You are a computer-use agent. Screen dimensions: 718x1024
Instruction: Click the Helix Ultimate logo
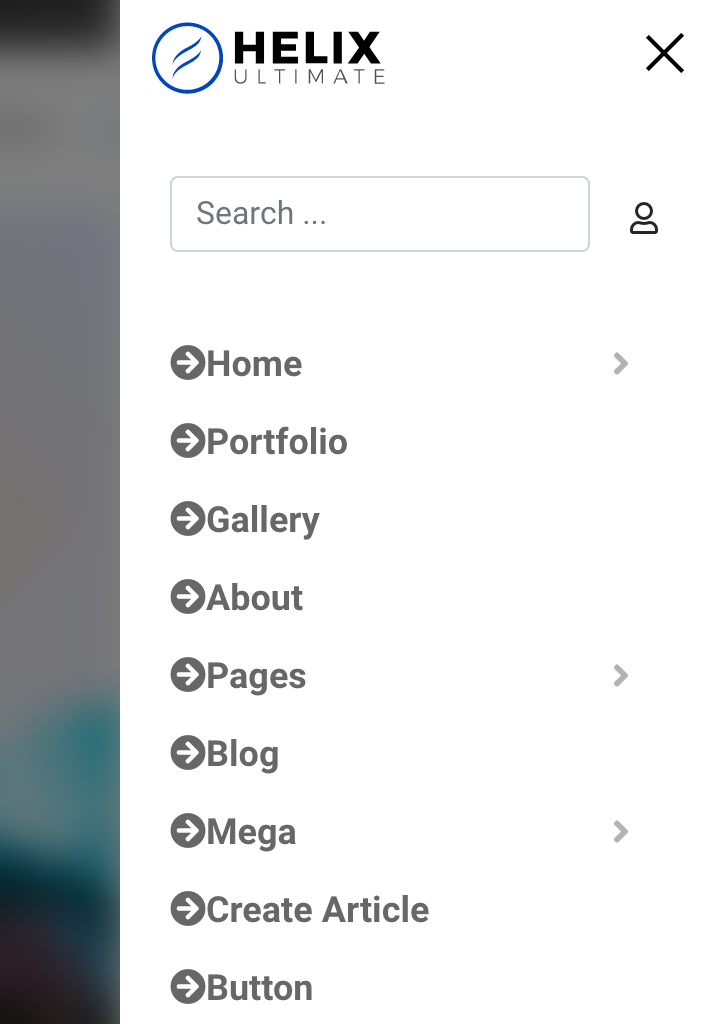click(268, 58)
